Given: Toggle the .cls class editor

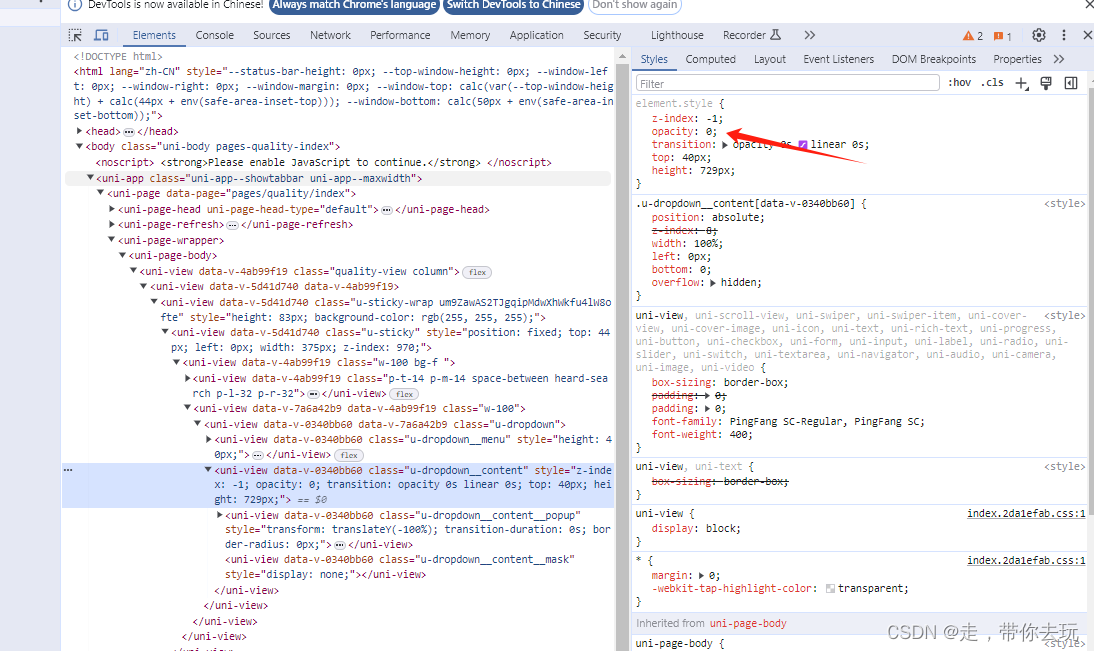Looking at the screenshot, I should tap(992, 83).
